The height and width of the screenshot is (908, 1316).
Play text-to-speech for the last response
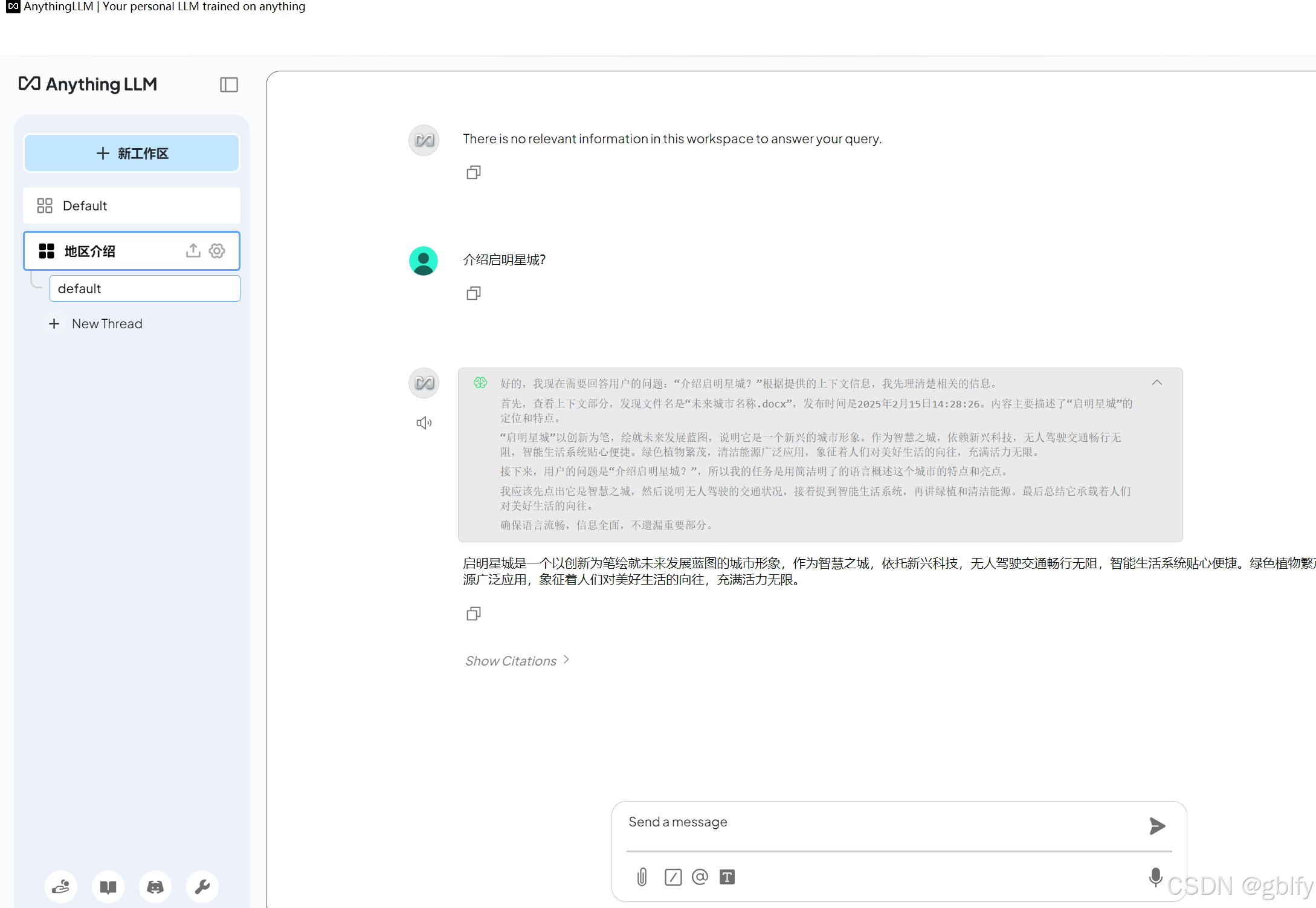[424, 423]
